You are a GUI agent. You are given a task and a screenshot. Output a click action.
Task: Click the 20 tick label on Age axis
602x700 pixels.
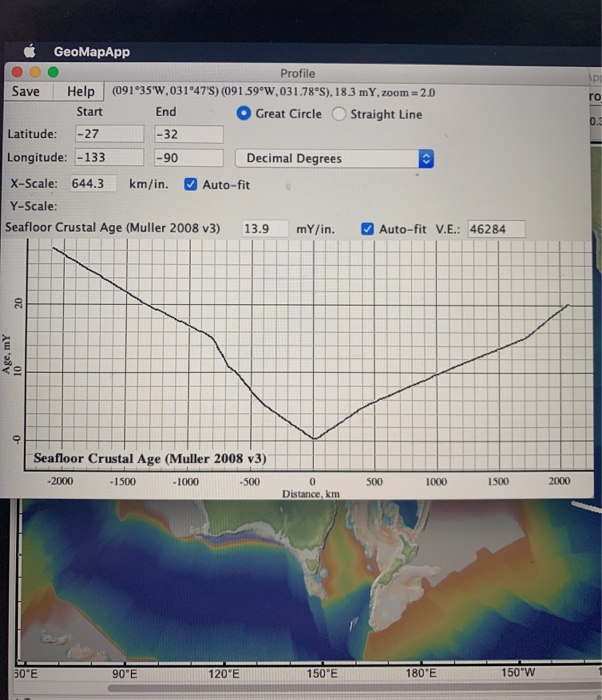tap(18, 304)
